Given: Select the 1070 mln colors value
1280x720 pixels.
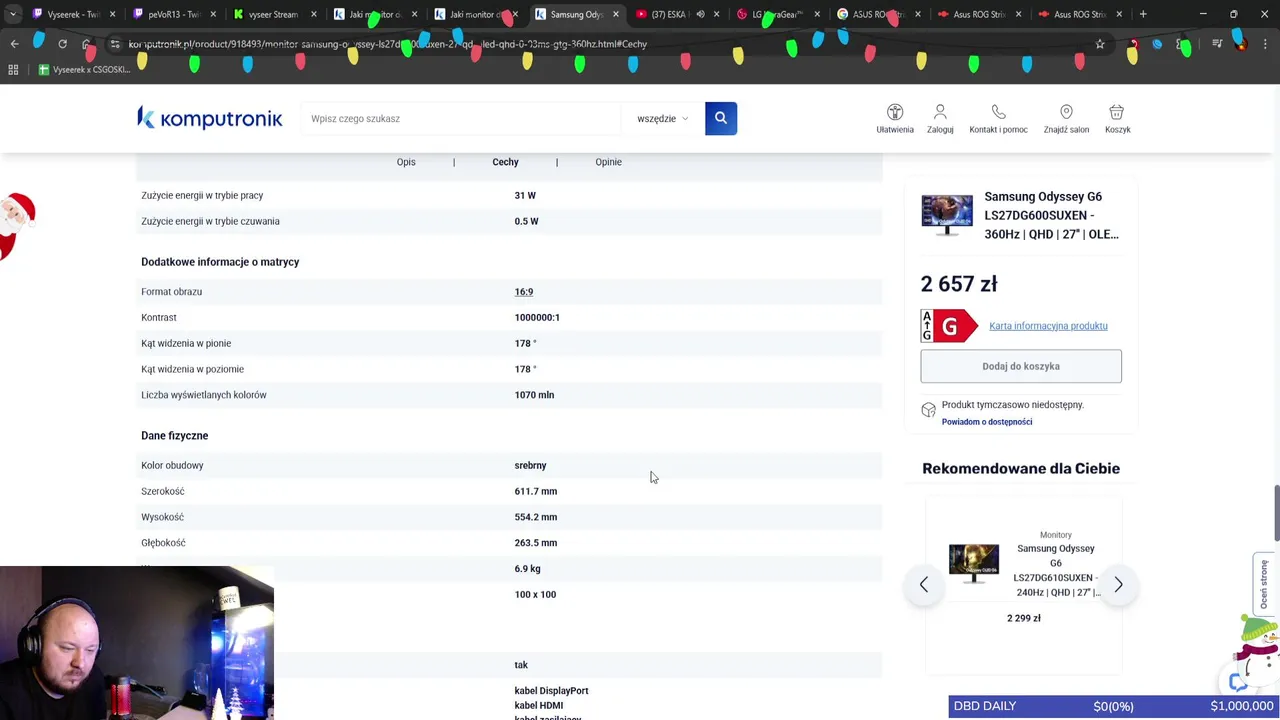Looking at the screenshot, I should tap(534, 395).
